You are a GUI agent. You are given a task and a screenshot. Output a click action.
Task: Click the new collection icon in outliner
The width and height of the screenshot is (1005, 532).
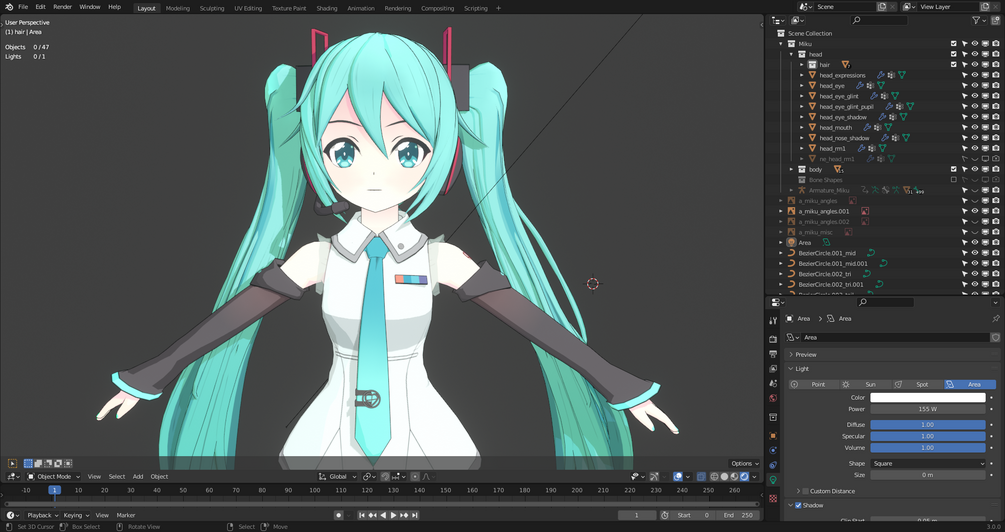995,21
